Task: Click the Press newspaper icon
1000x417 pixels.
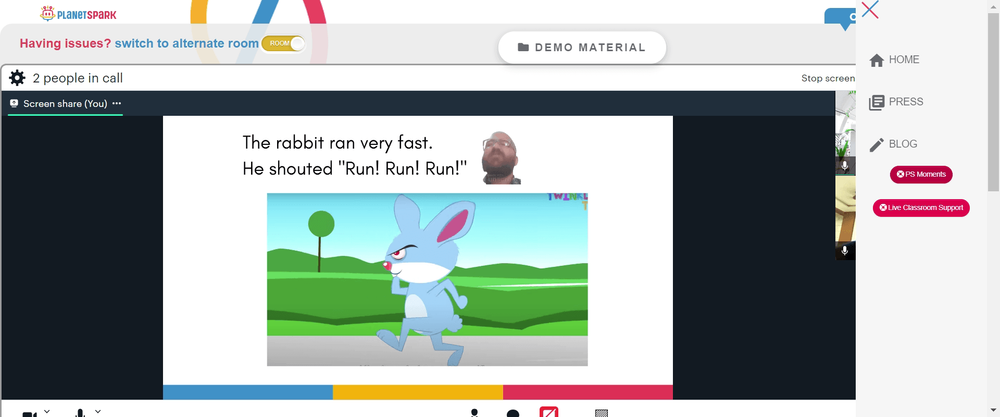Action: pos(877,102)
